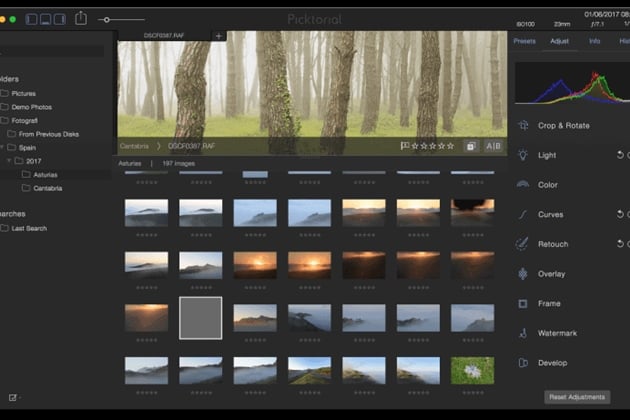
Task: Open the white flower on grass thumbnail
Action: click(472, 371)
